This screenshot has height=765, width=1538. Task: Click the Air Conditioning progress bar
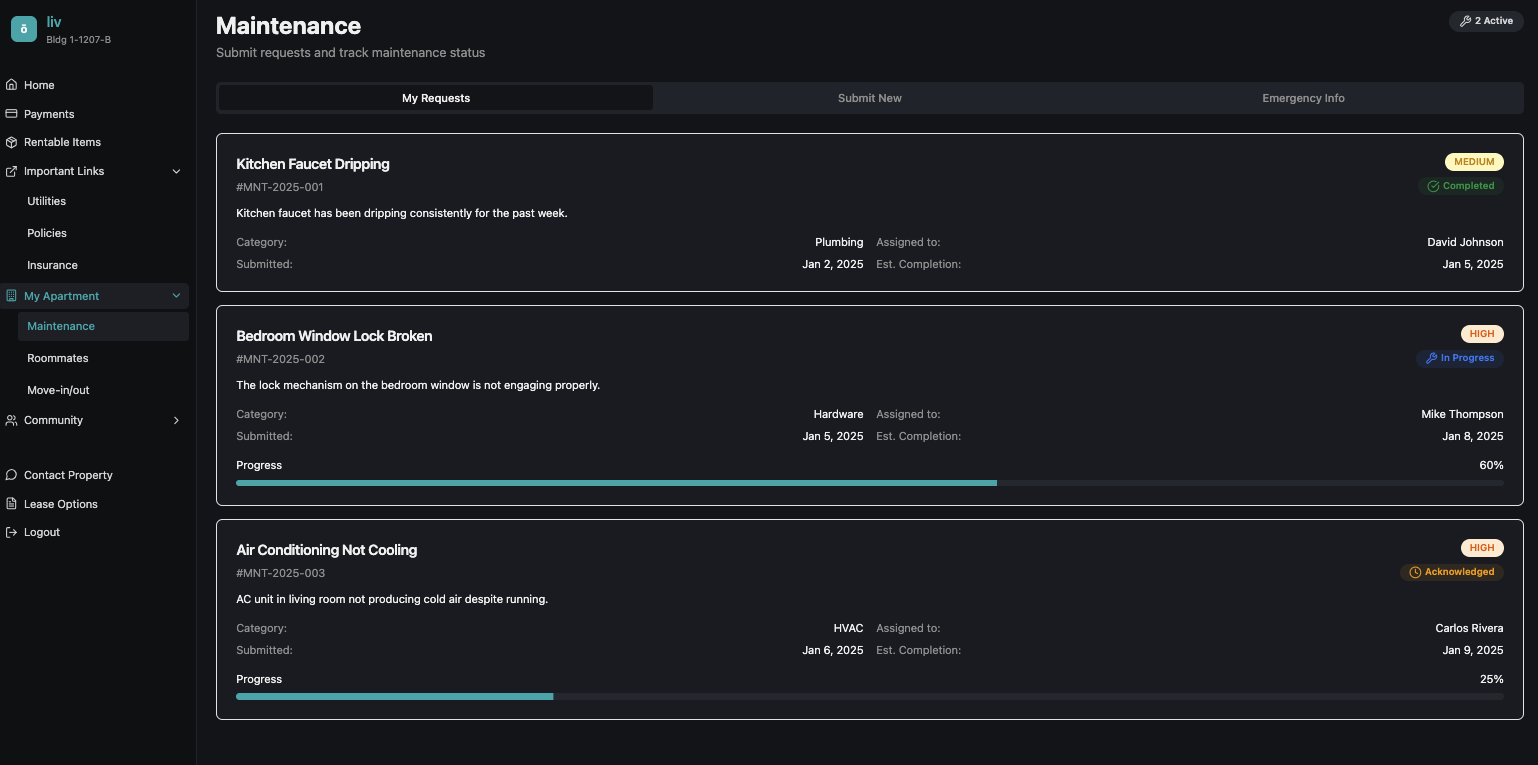click(870, 697)
